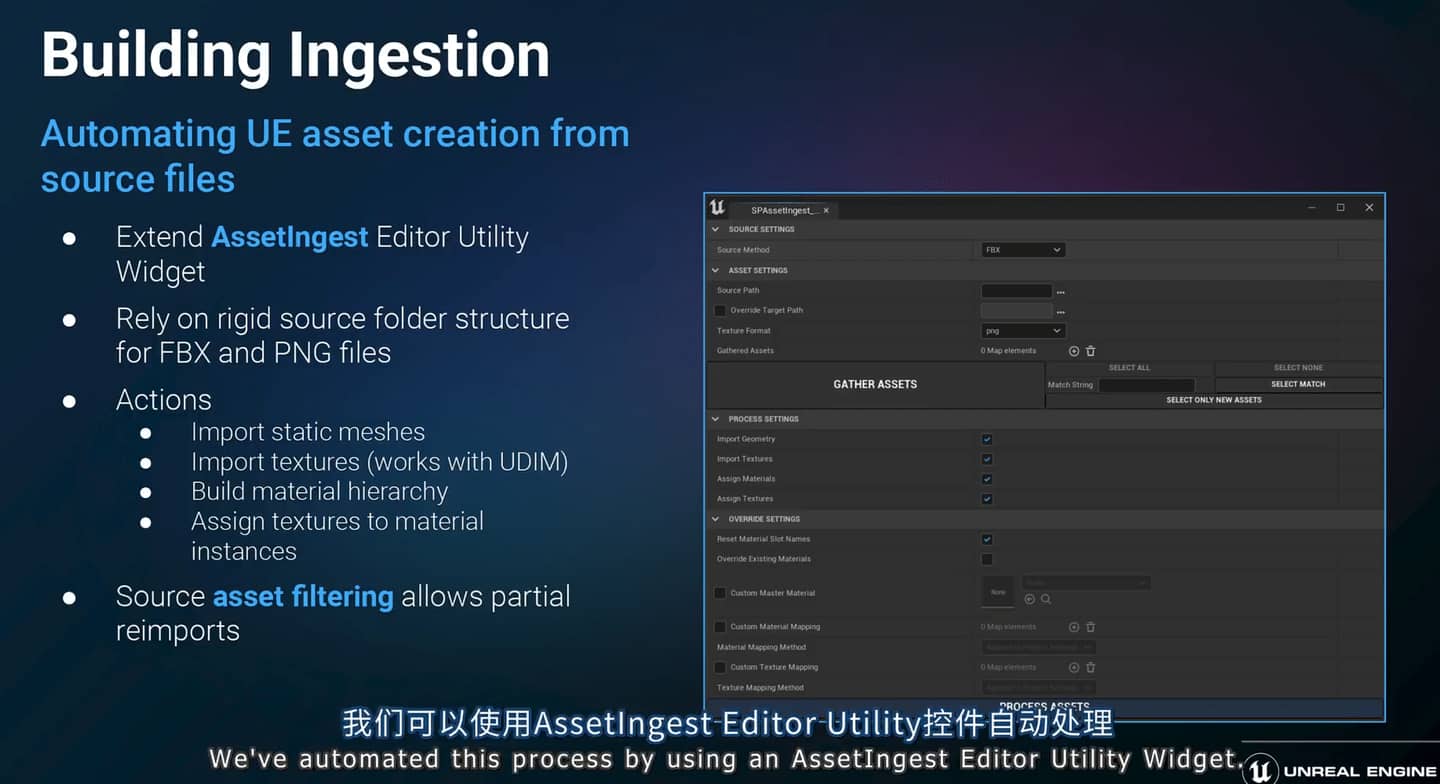Click the trash icon for Custom Texture Mapping
This screenshot has height=784, width=1440.
pos(1091,667)
